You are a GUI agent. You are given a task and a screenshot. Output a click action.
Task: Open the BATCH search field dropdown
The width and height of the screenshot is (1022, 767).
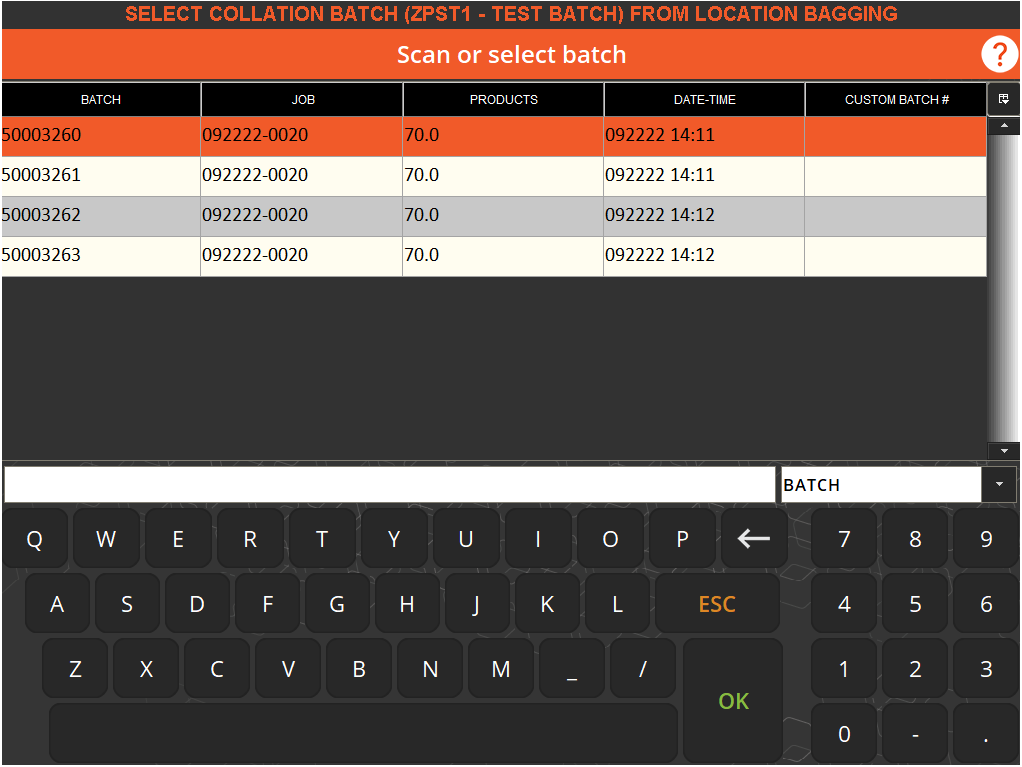(999, 484)
